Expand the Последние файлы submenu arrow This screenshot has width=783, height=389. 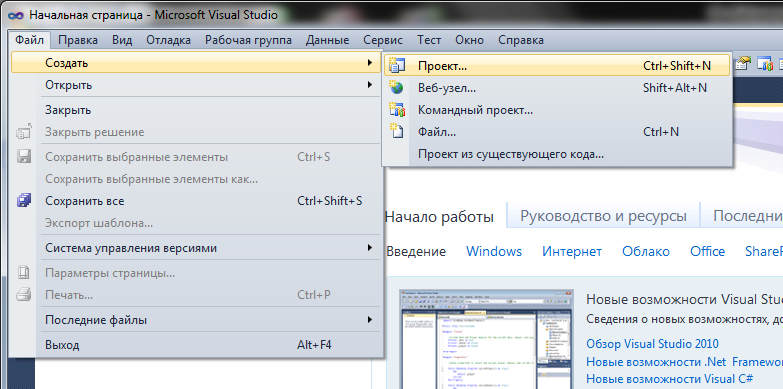pyautogui.click(x=370, y=320)
